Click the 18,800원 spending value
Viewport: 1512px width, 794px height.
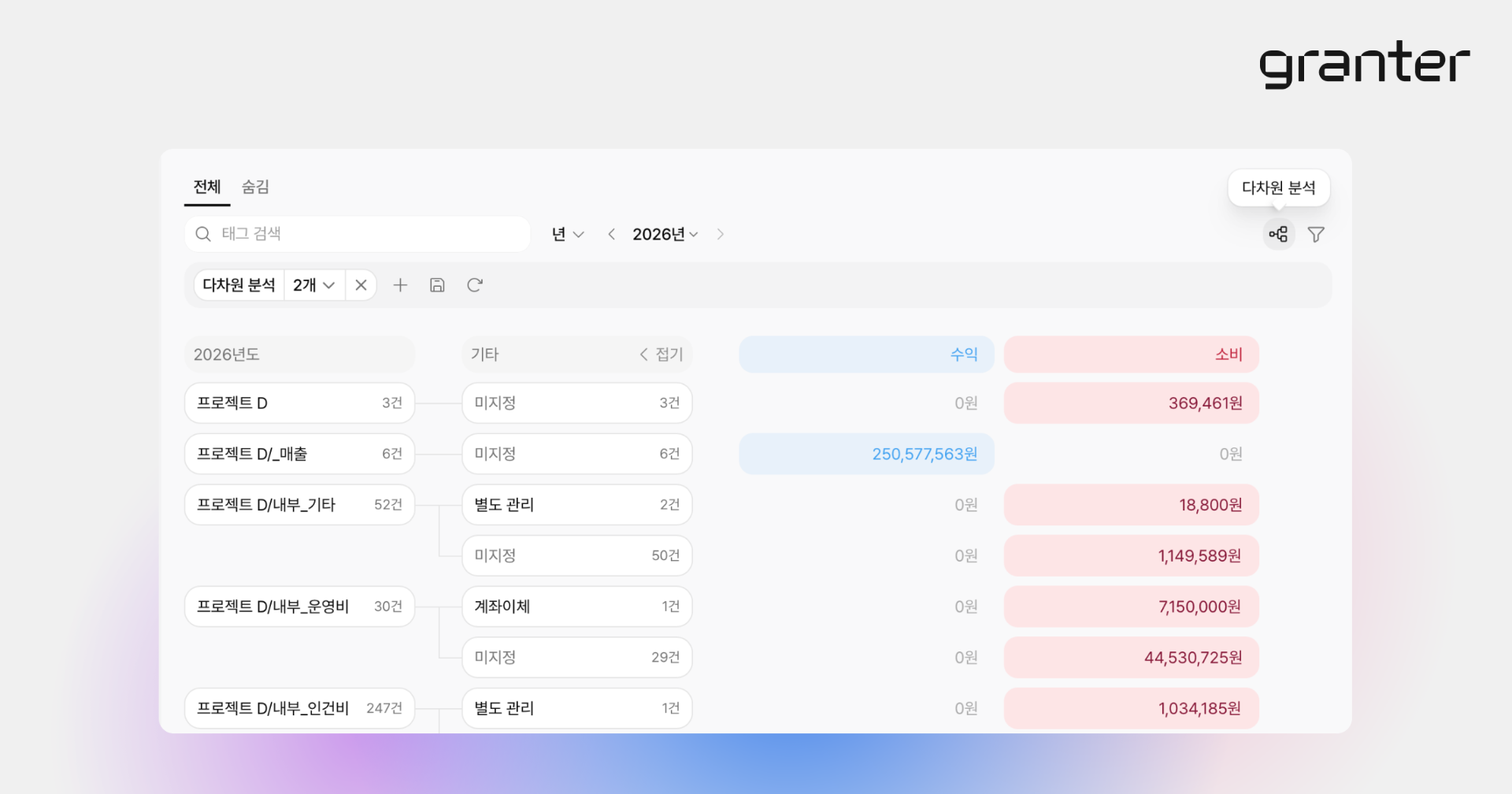coord(1131,505)
